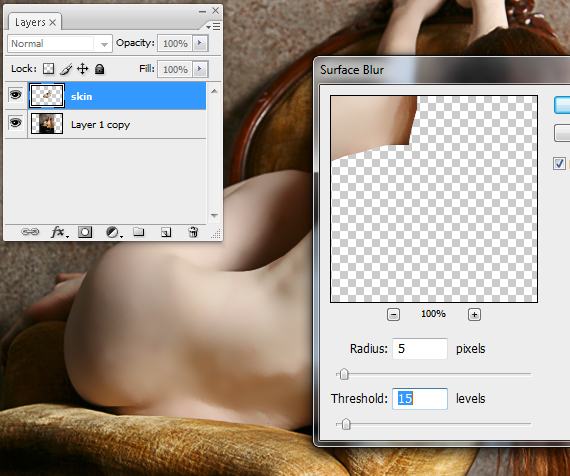Viewport: 570px width, 476px height.
Task: Lock image pixels brush icon
Action: pos(66,69)
